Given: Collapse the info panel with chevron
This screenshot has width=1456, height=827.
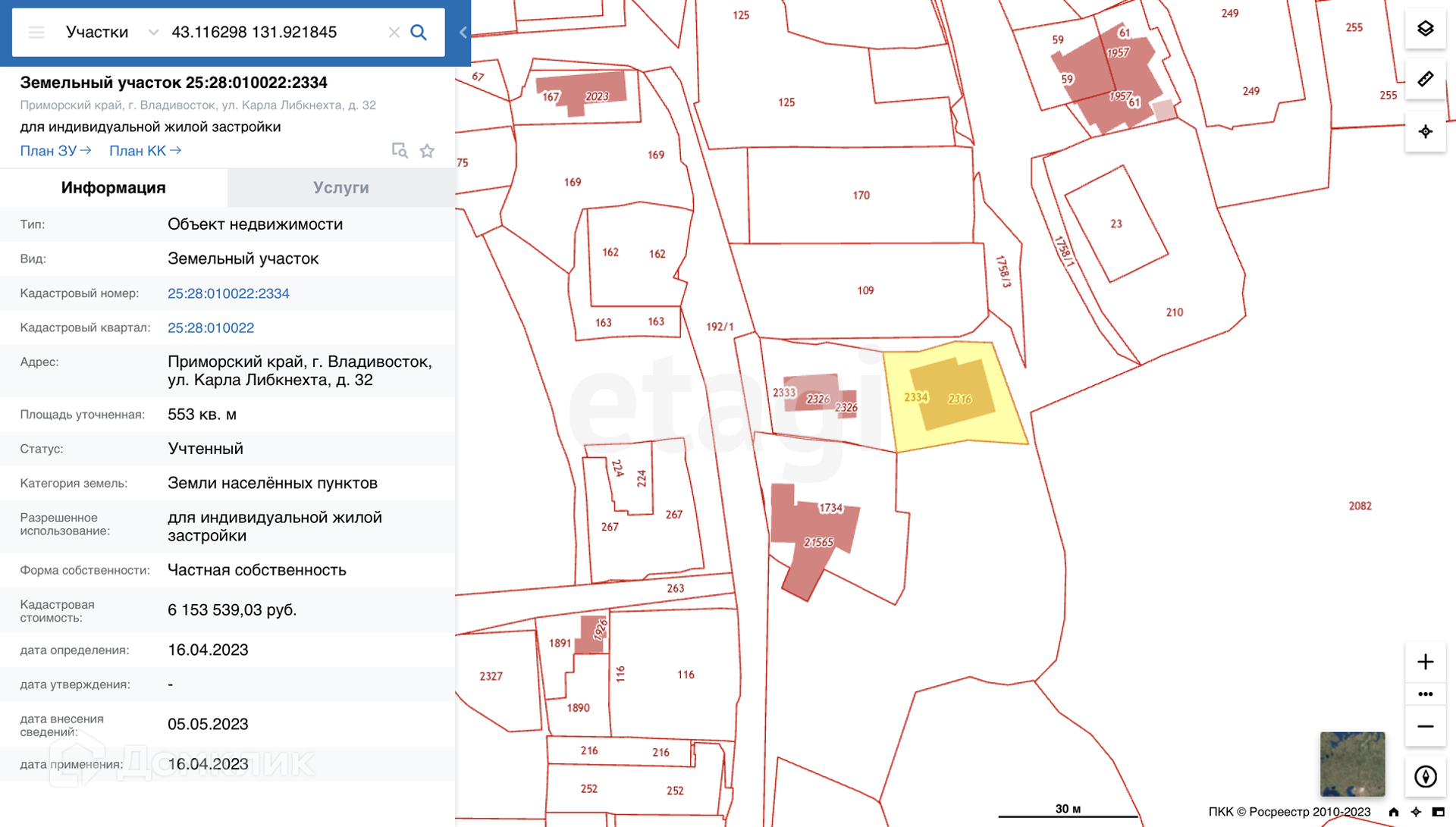Looking at the screenshot, I should coord(463,33).
